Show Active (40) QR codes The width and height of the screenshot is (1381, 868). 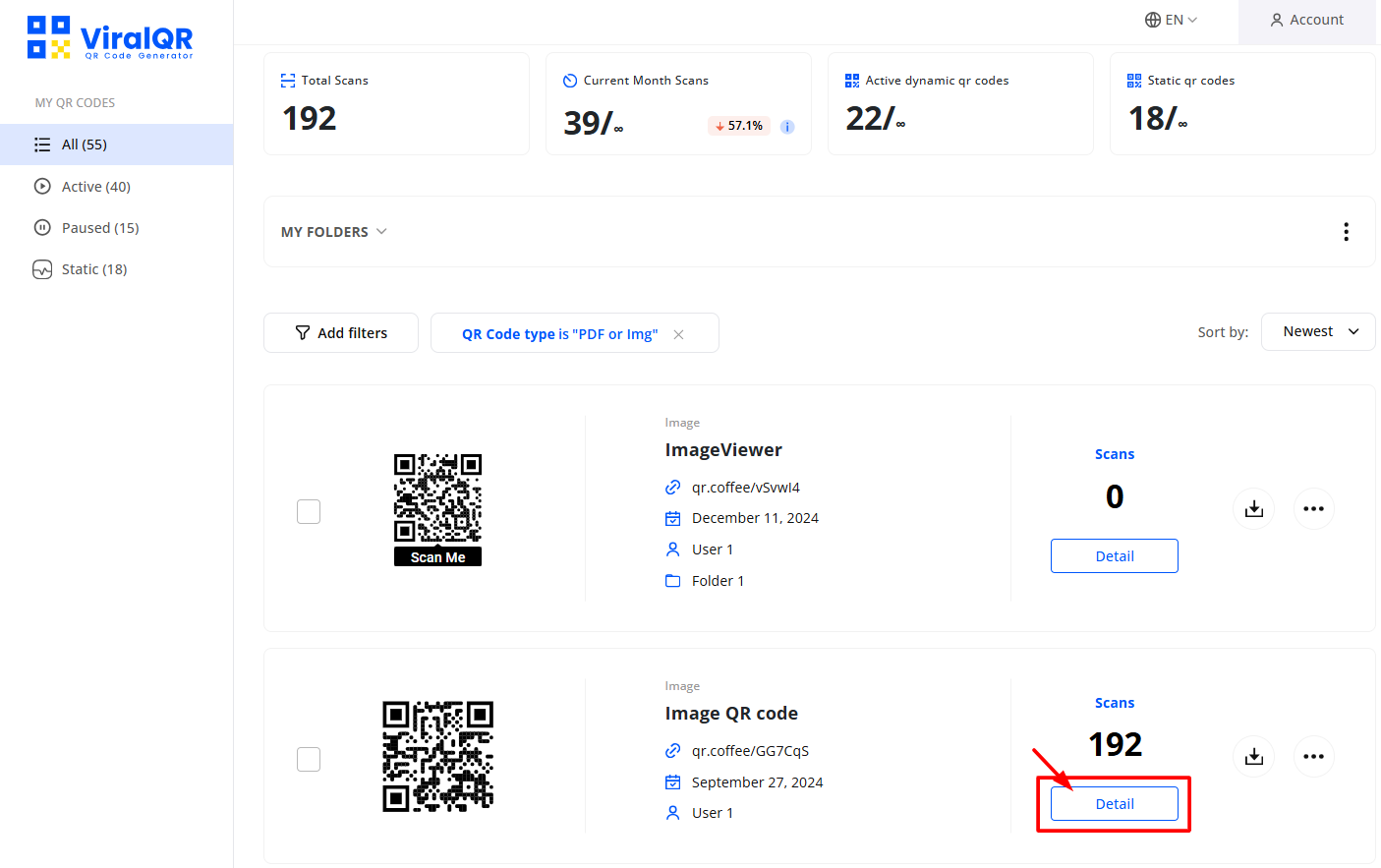96,187
